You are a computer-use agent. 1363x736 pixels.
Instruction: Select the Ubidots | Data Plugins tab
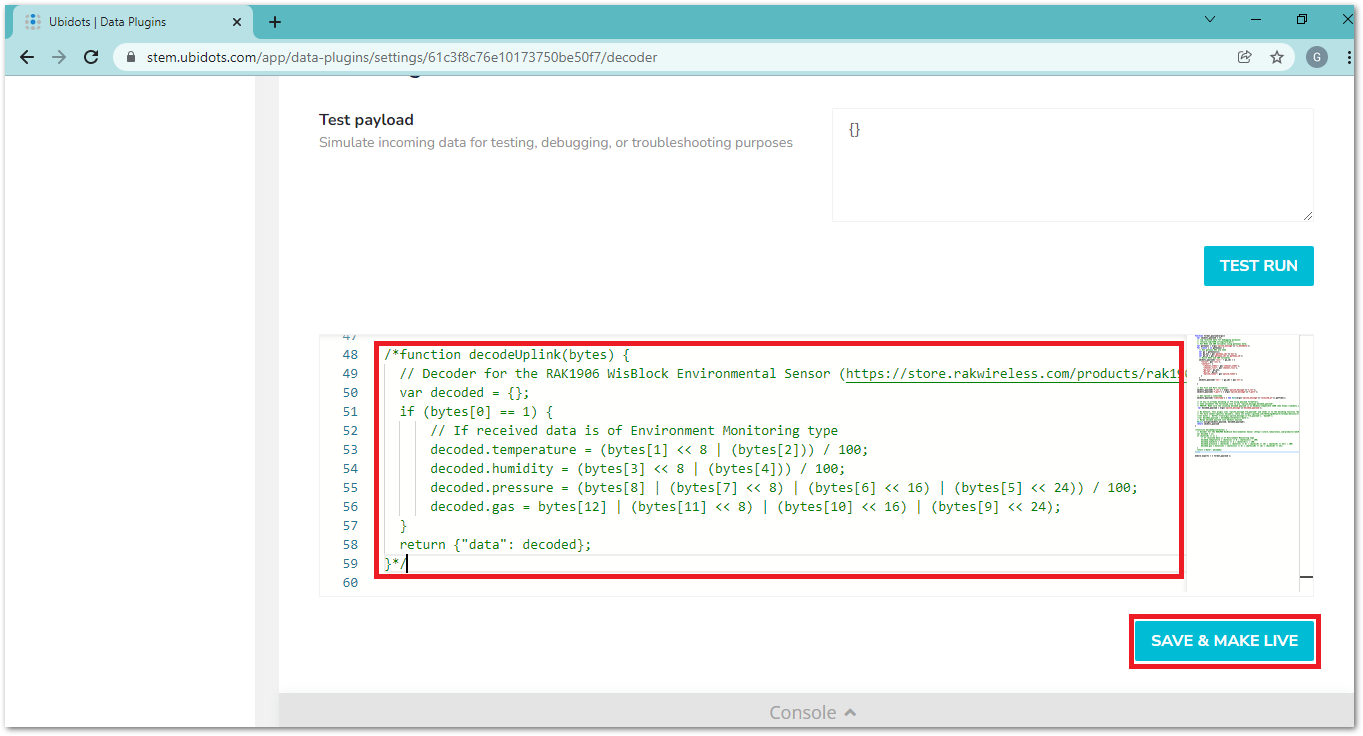point(120,22)
